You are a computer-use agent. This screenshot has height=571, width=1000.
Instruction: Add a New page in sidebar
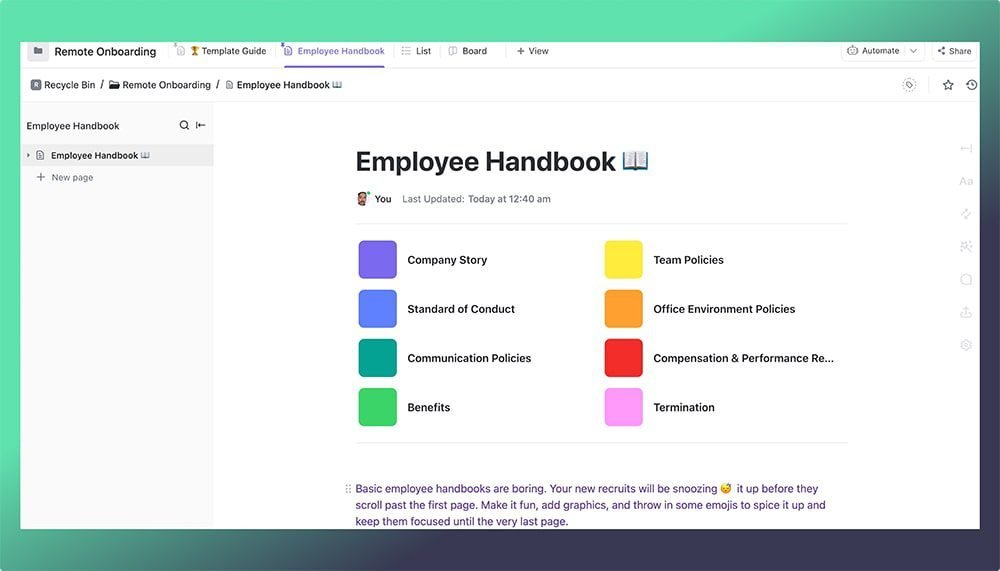click(65, 177)
